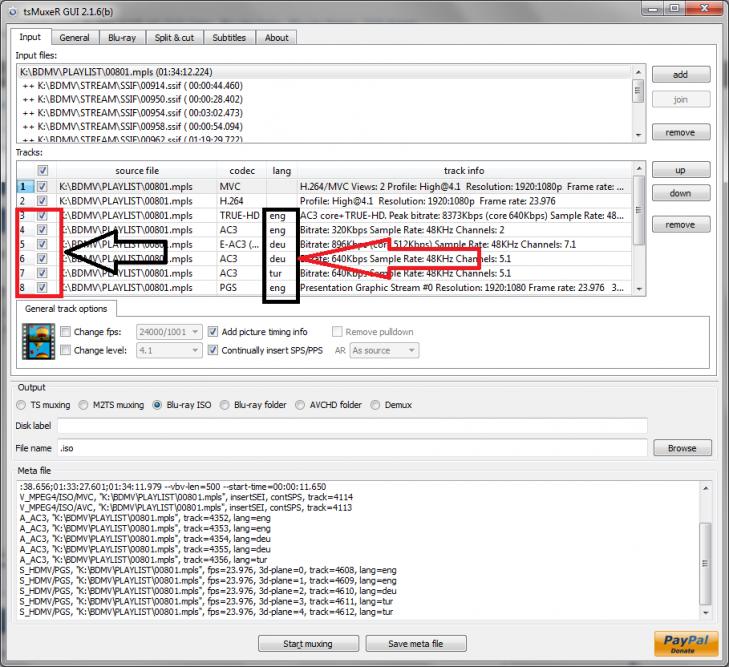Open the AR As source dropdown

click(383, 351)
